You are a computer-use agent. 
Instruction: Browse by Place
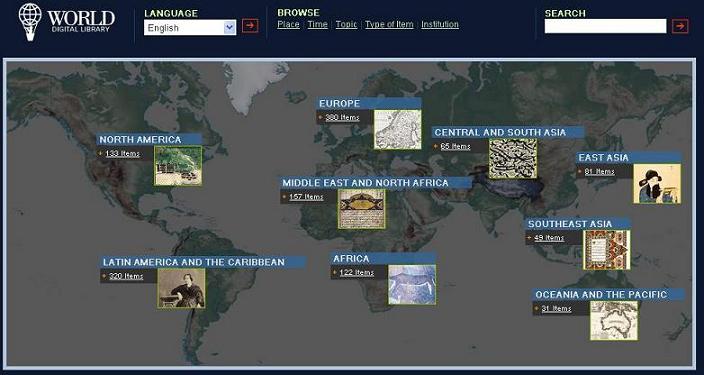[288, 24]
